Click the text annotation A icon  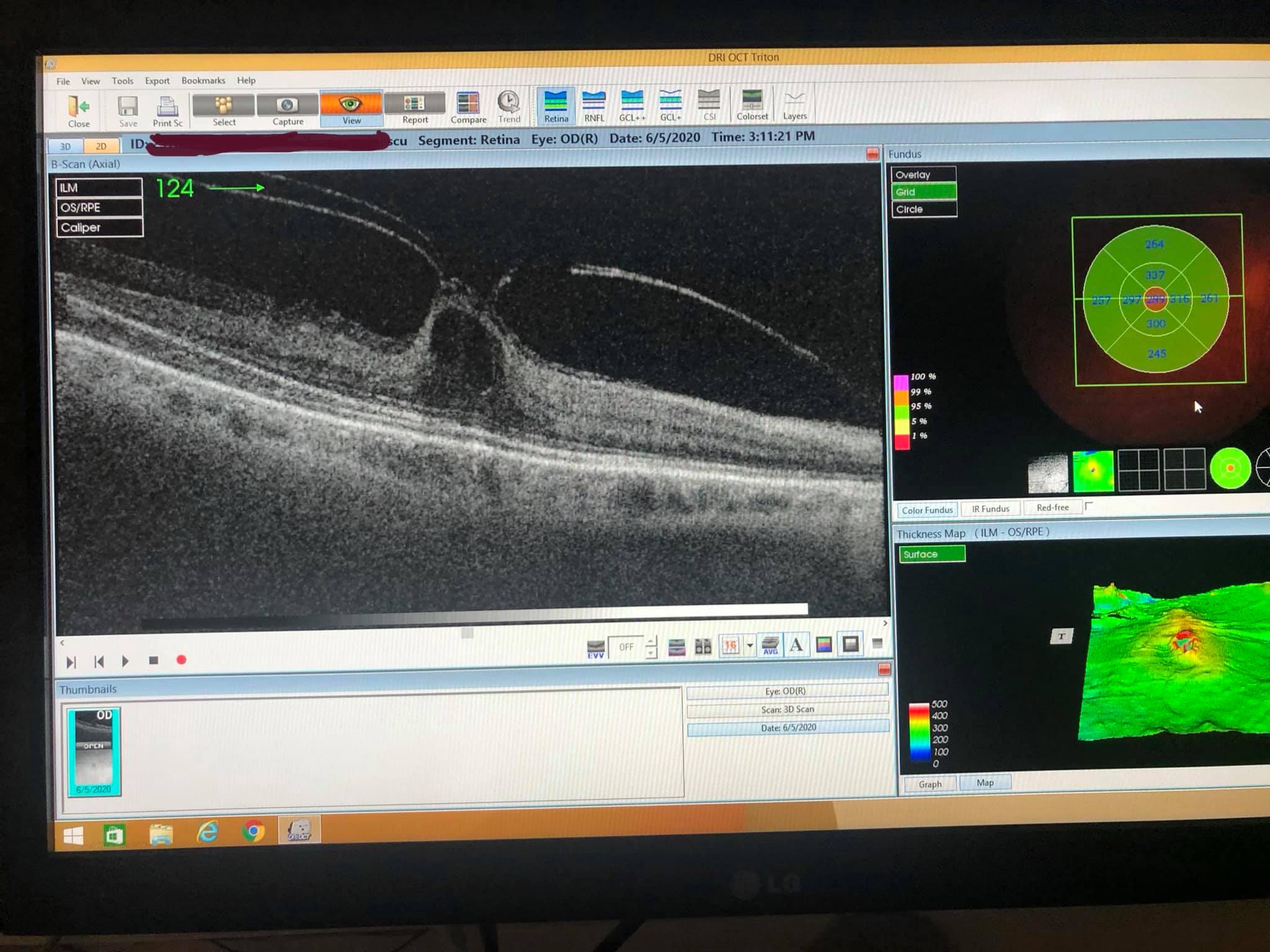coord(797,645)
